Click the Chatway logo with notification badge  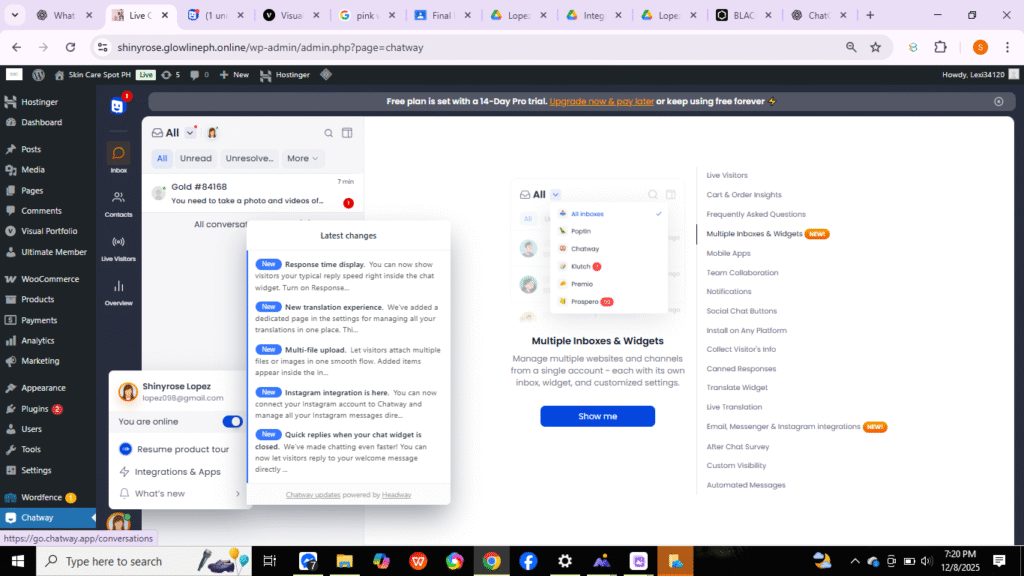click(118, 105)
